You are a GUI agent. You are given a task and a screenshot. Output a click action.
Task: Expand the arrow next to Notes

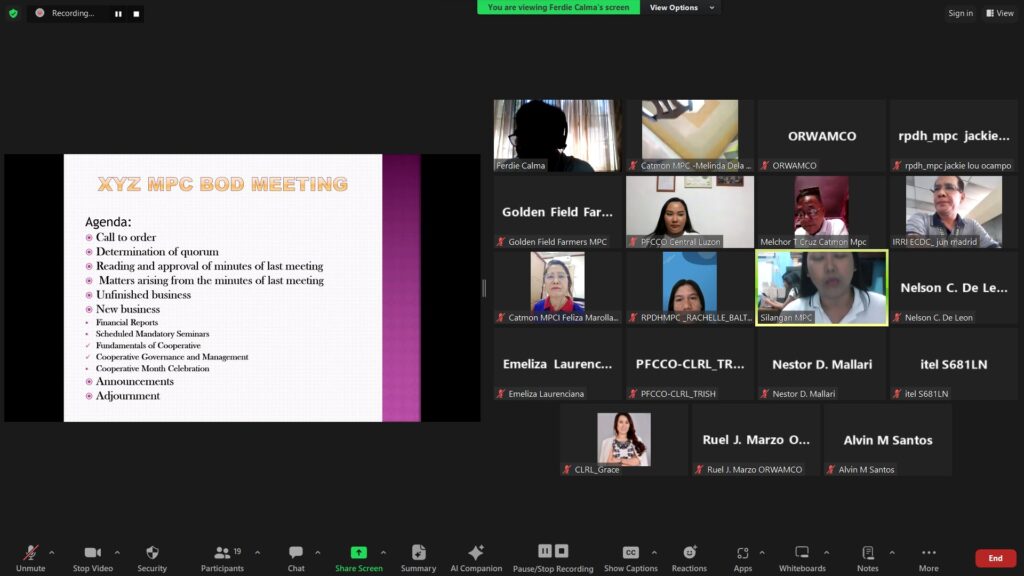pos(891,553)
